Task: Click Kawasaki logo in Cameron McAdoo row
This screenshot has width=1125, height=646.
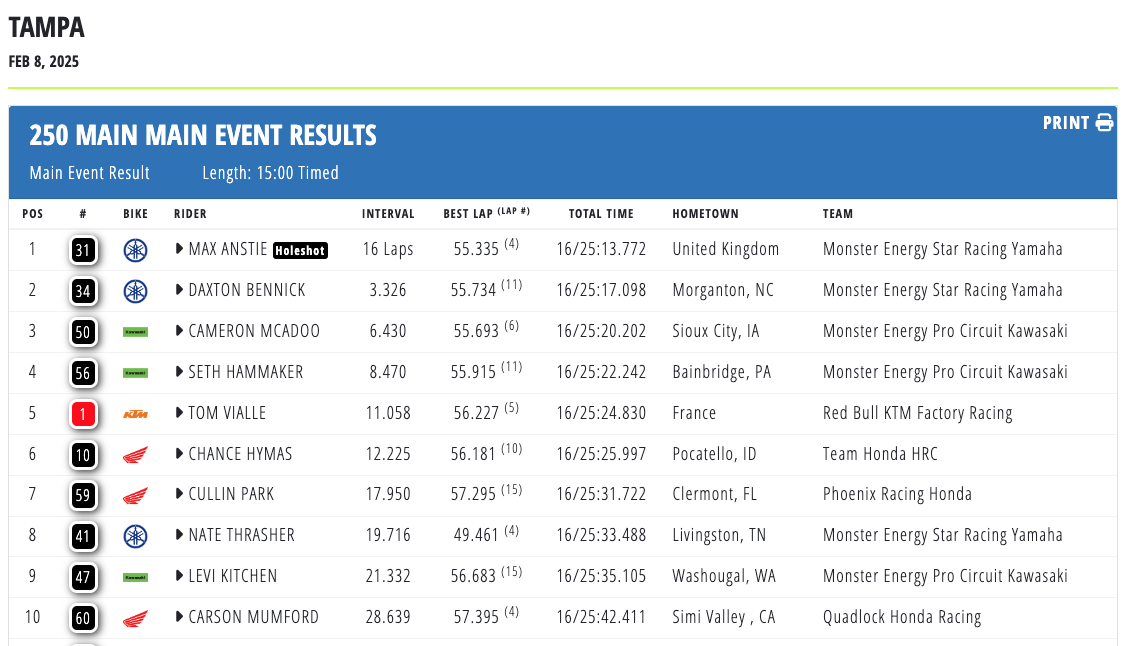Action: click(x=134, y=331)
